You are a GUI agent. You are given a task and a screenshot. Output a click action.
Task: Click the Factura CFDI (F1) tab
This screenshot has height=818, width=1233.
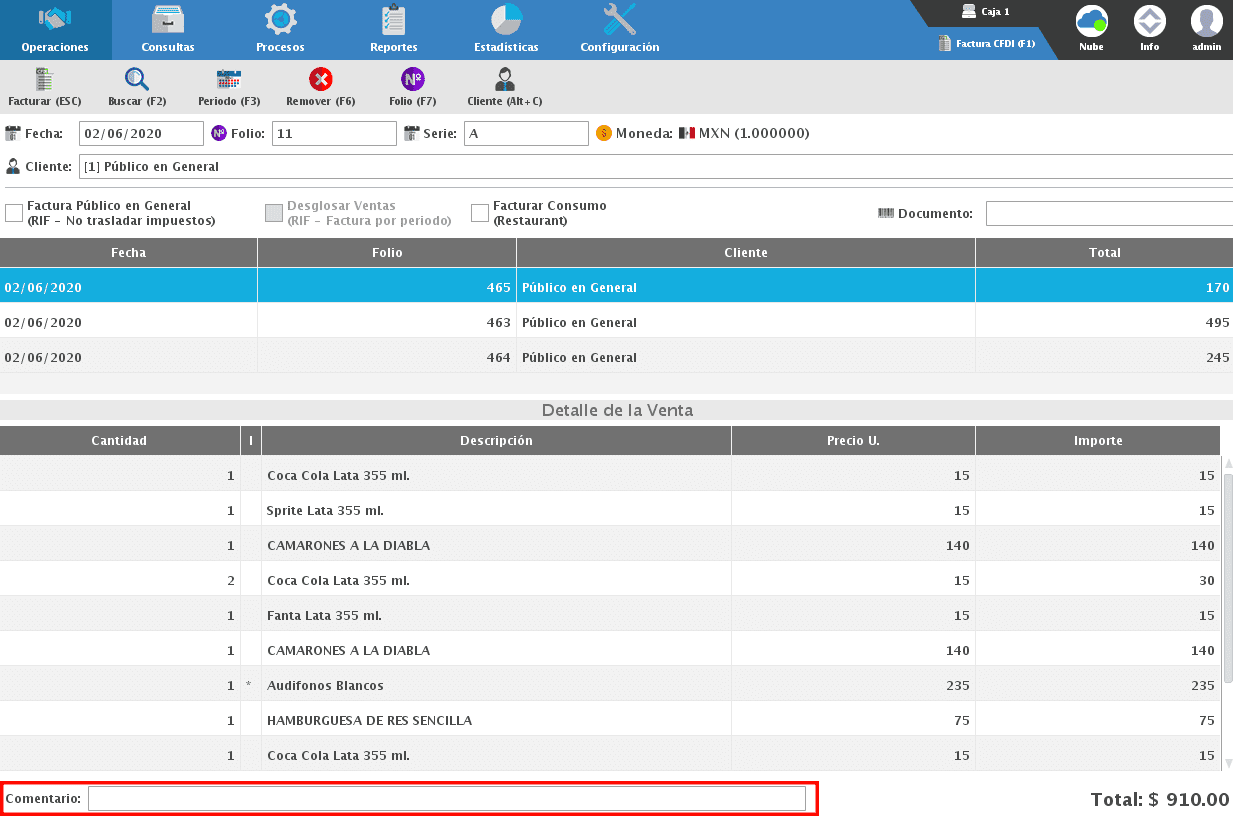[x=986, y=44]
